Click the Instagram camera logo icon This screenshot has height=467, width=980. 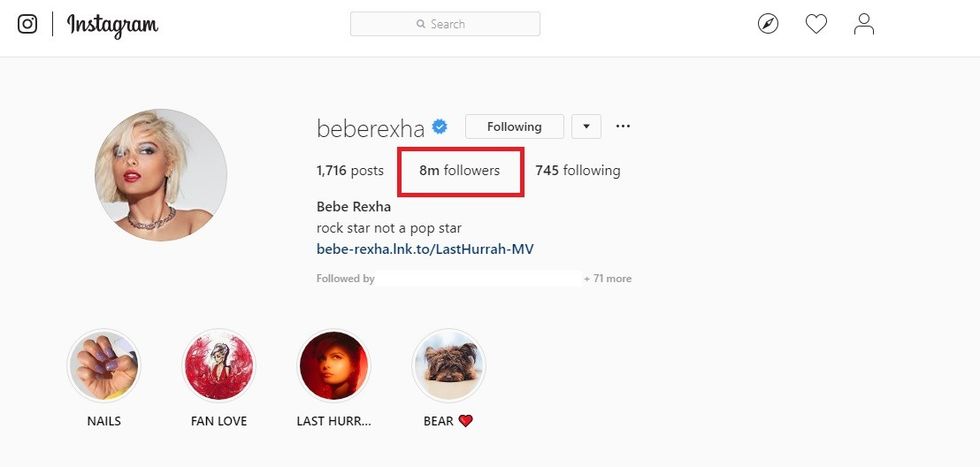(27, 24)
